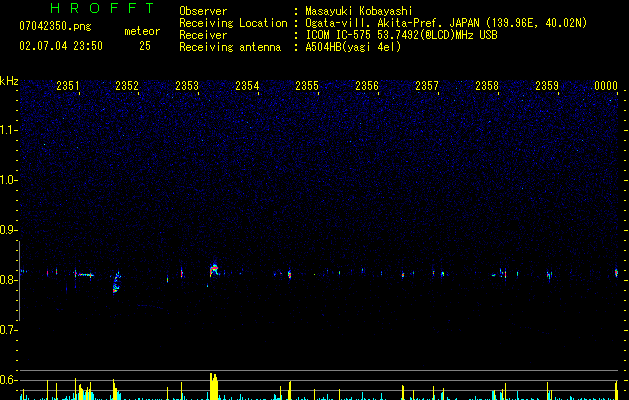Click the 2354 time axis marker
Screen dimensions: 629x400
click(247, 85)
